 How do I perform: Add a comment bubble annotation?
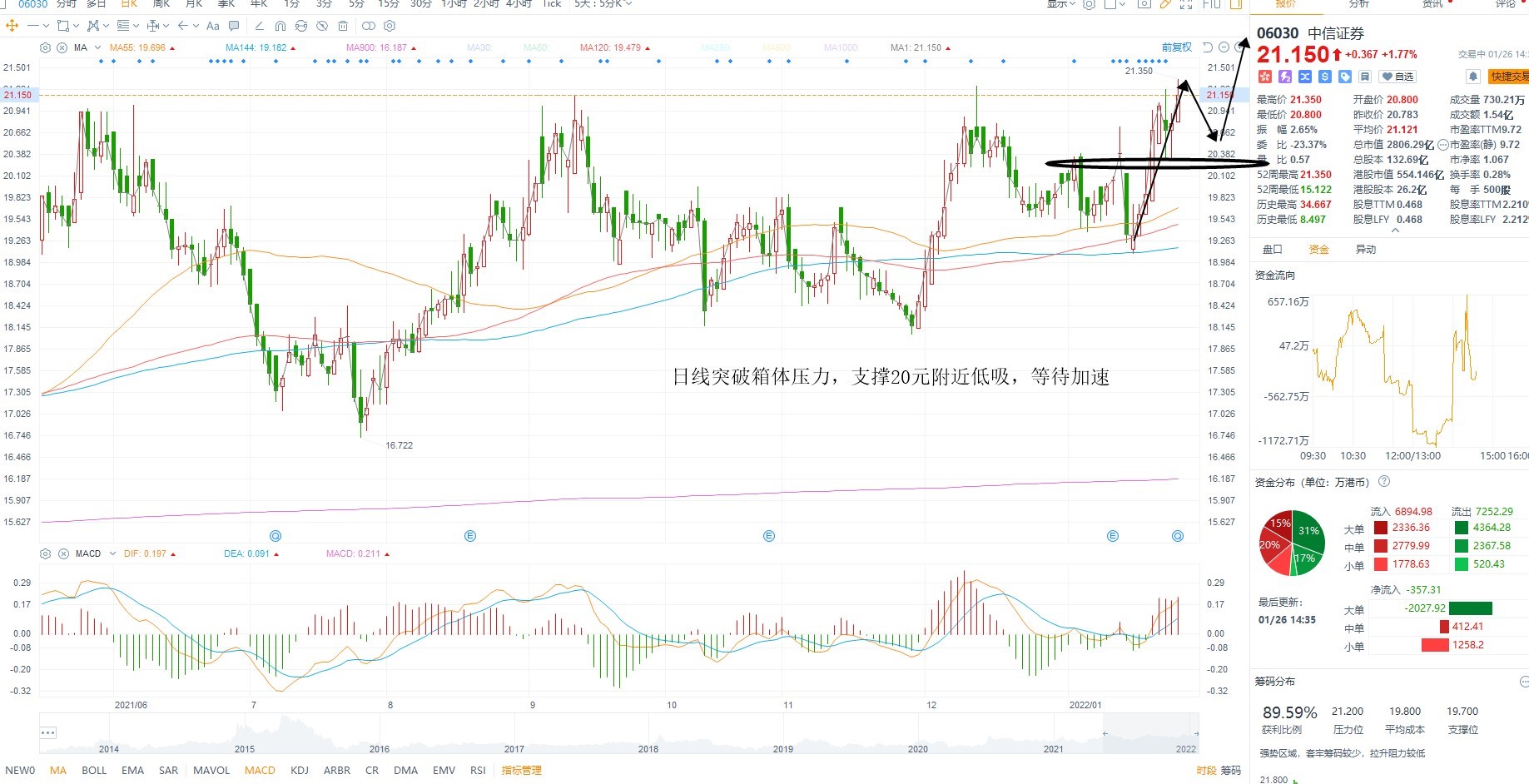click(234, 26)
